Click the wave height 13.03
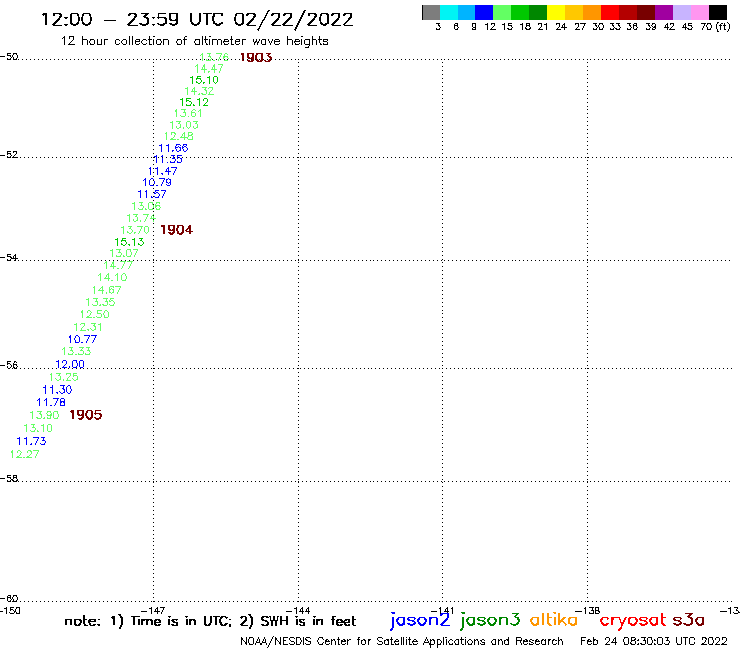 point(184,125)
